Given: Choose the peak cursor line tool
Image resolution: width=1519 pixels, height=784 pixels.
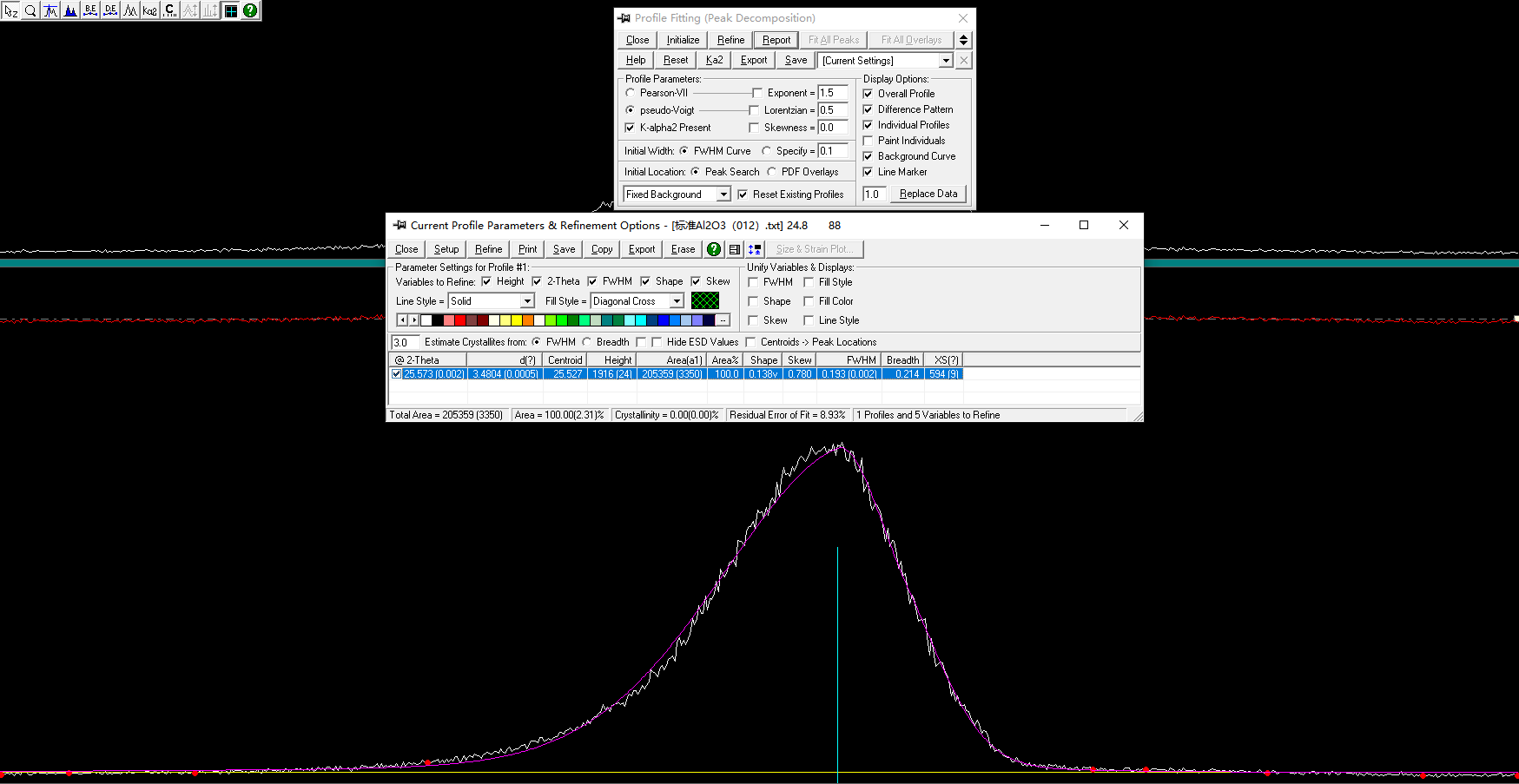Looking at the screenshot, I should pyautogui.click(x=50, y=10).
